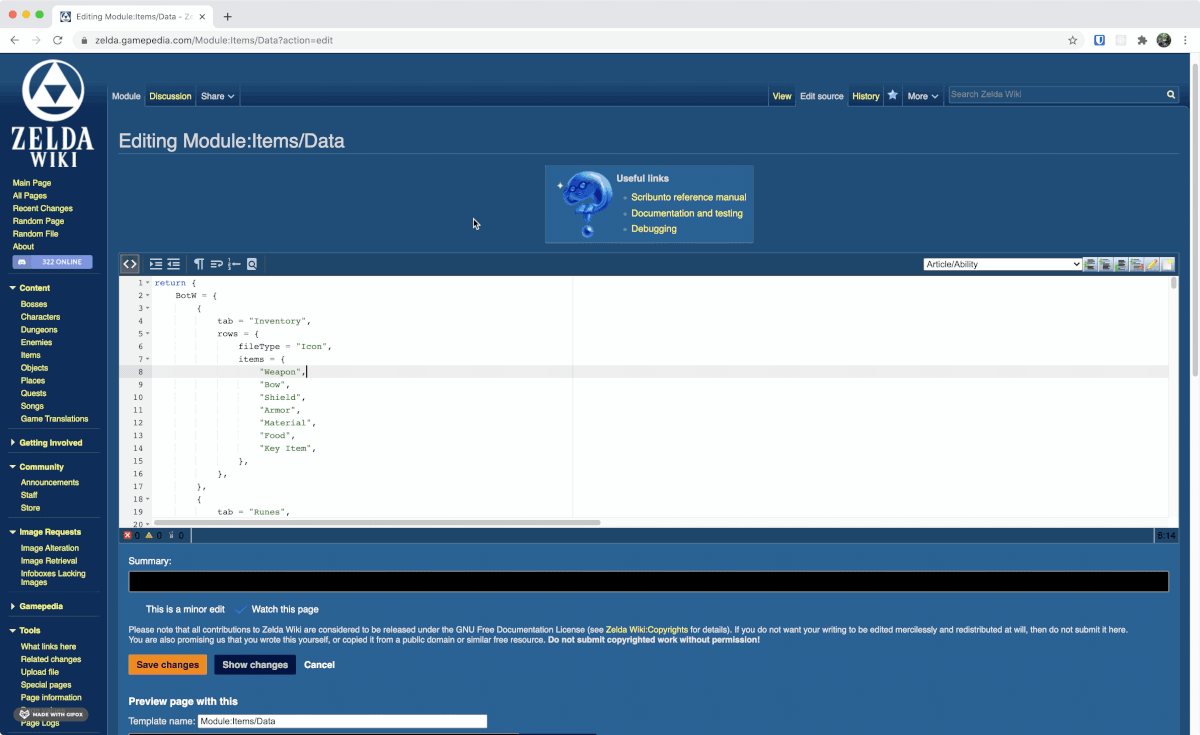This screenshot has width=1200, height=735.
Task: Click the Save changes button
Action: (x=167, y=664)
